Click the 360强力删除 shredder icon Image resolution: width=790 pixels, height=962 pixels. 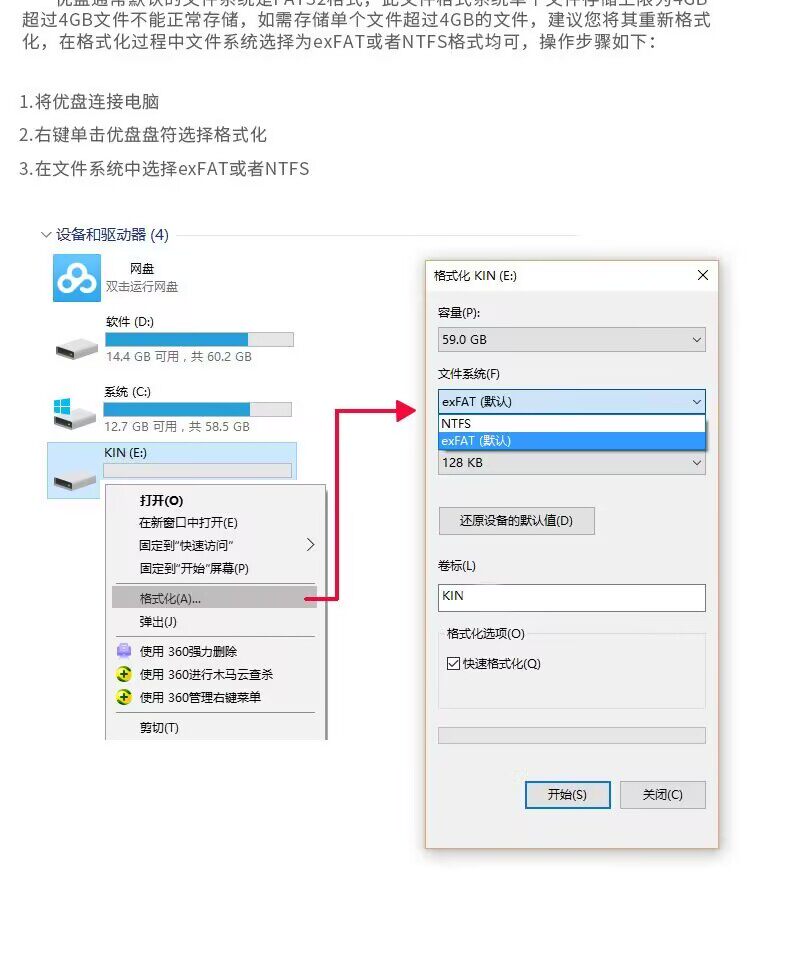(x=124, y=651)
